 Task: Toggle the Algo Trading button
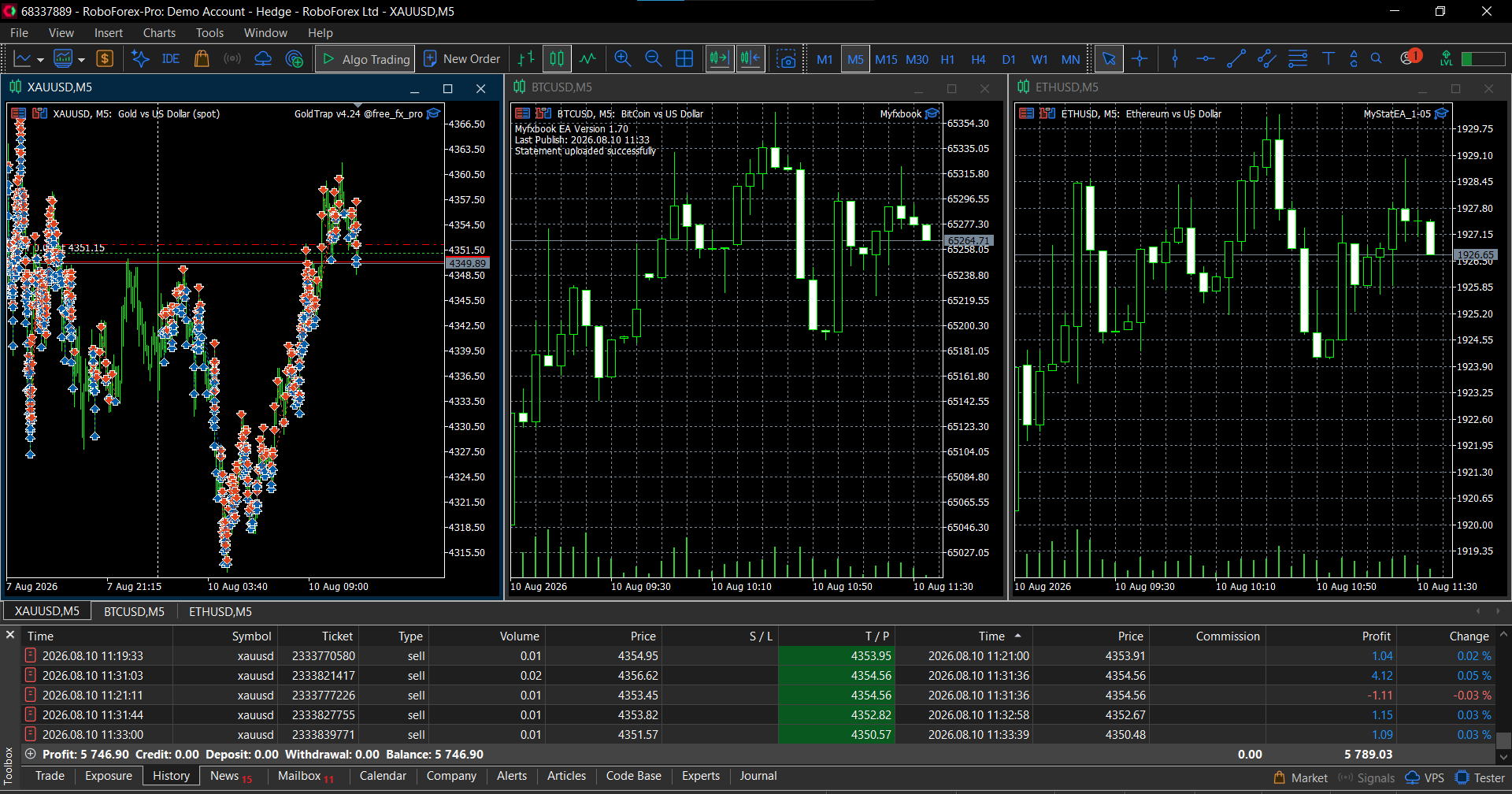365,59
